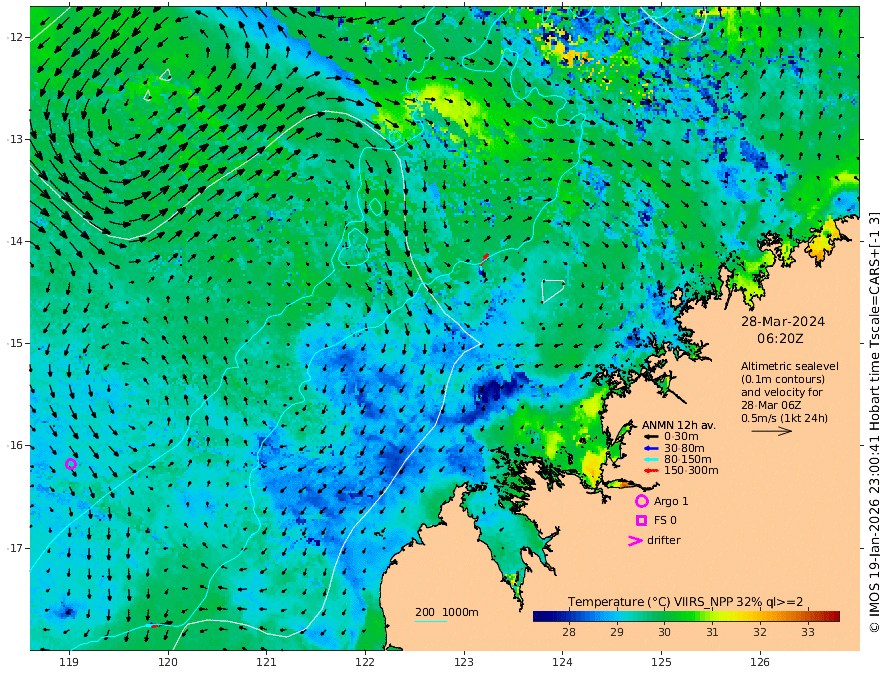This screenshot has width=880, height=680.
Task: Click the 125 longitude axis label
Action: [661, 662]
